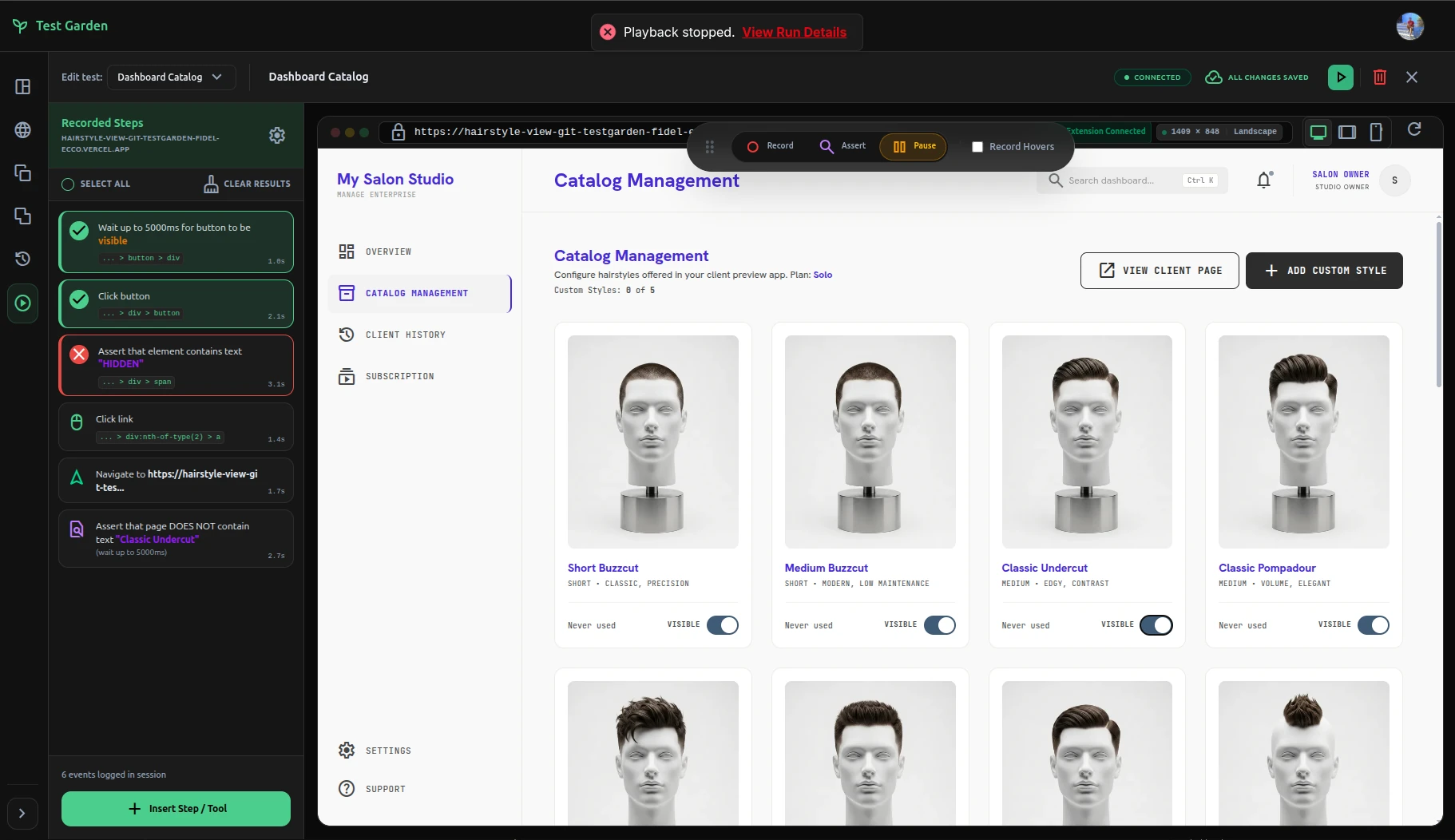Click the Connected status badge

(1152, 77)
